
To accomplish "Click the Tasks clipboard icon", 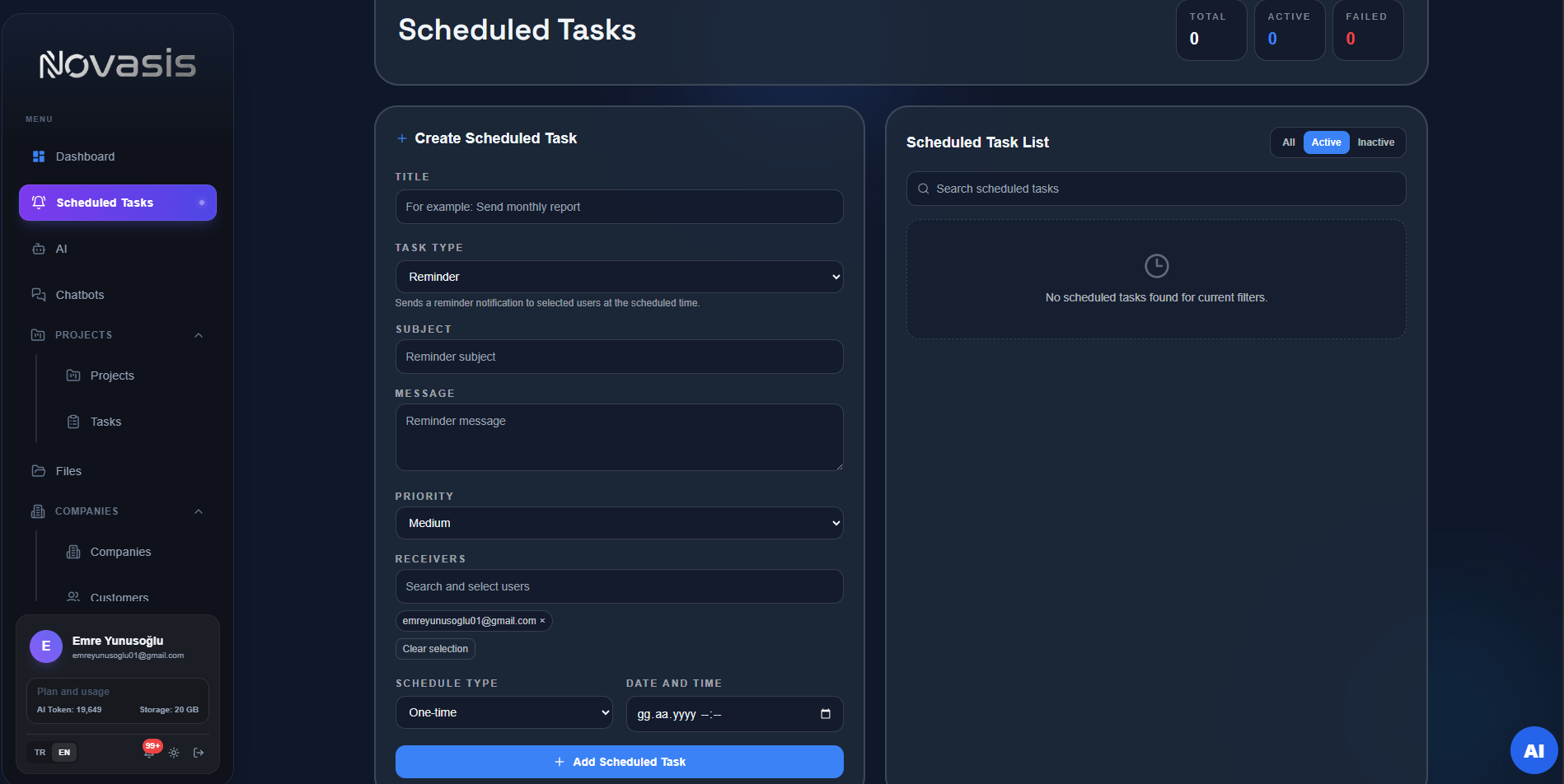I will (x=73, y=422).
